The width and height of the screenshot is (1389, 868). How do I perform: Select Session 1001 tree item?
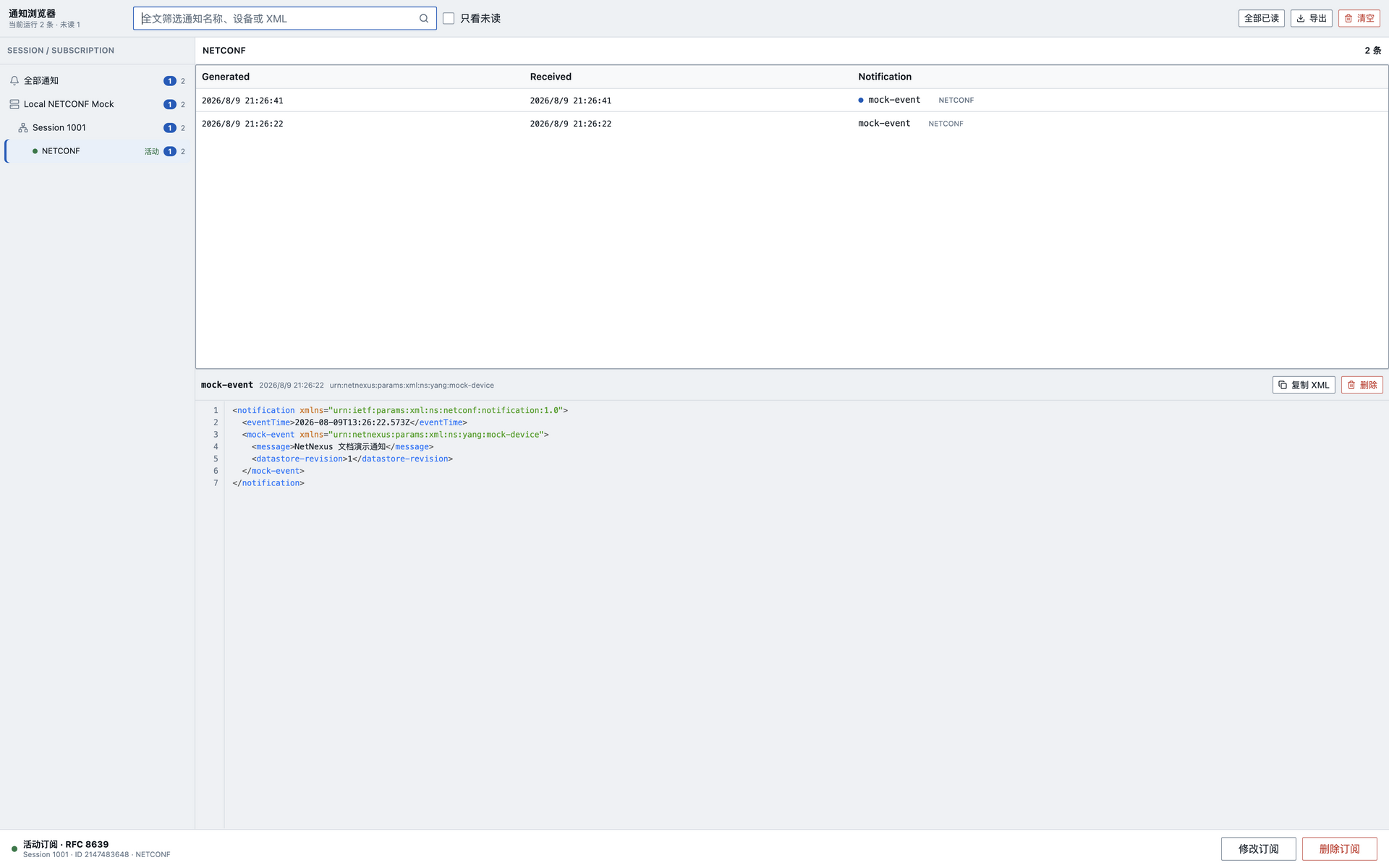point(98,128)
